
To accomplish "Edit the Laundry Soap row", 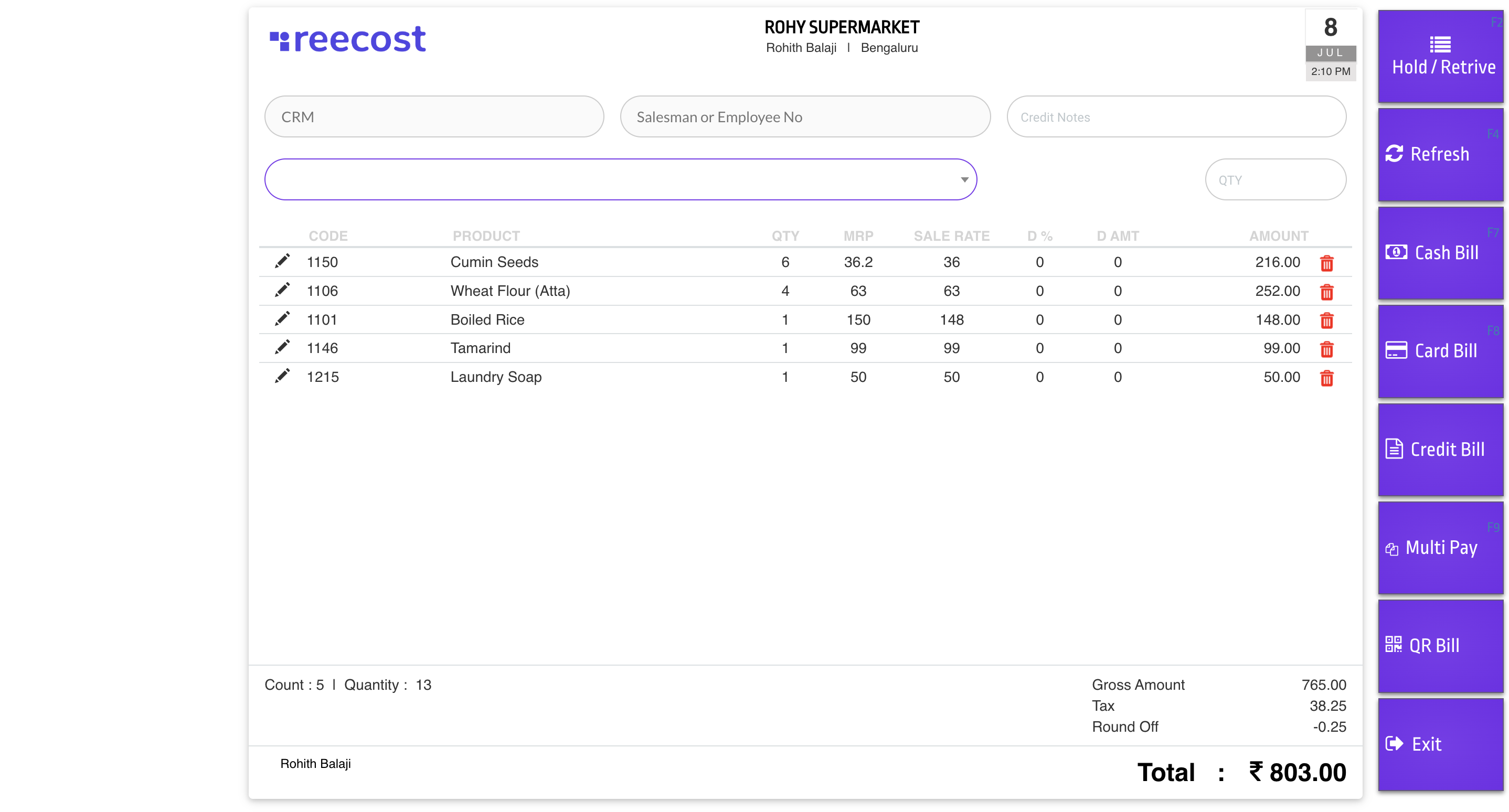I will 282,376.
